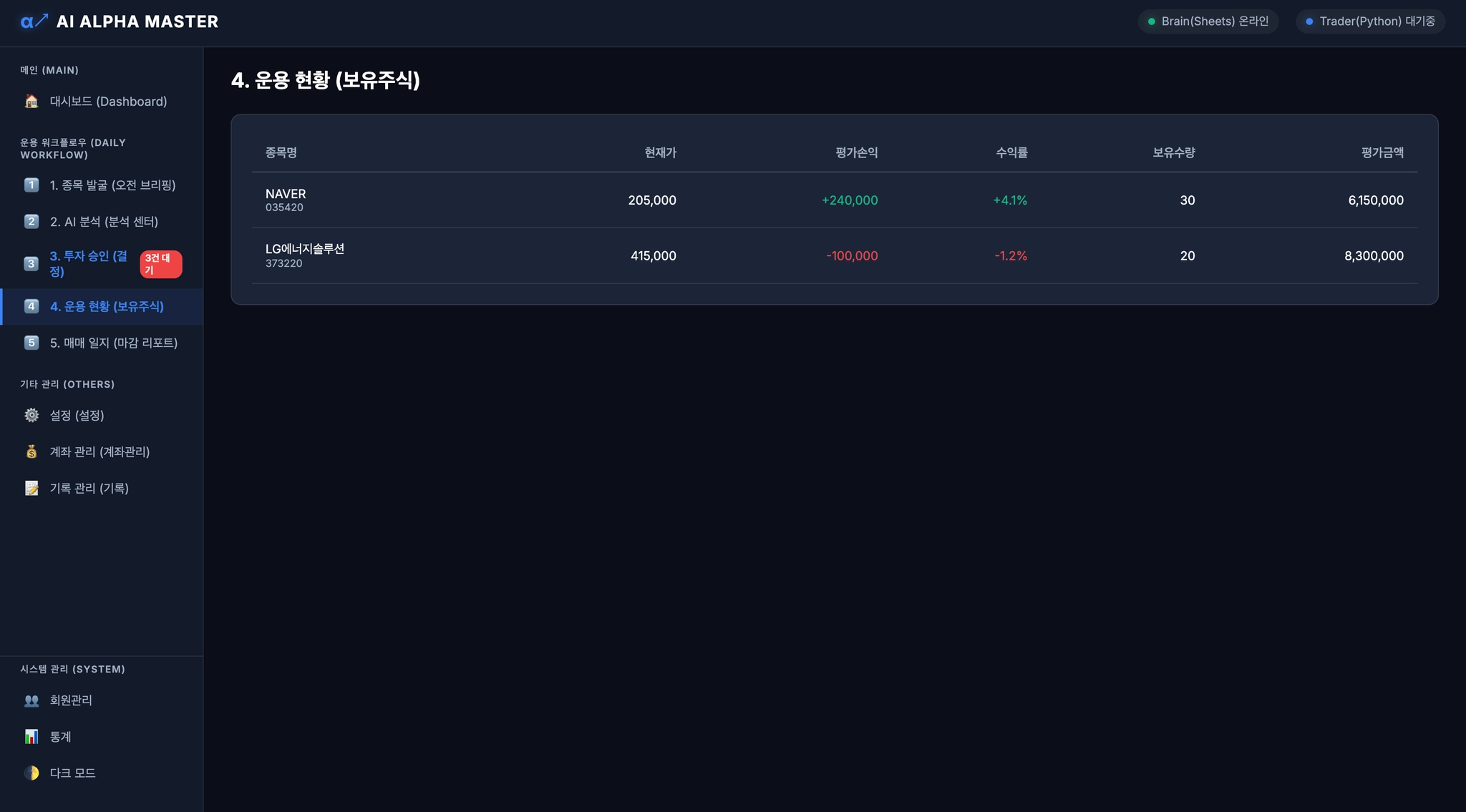The width and height of the screenshot is (1466, 812).
Task: Toggle 다크 모드 in the sidebar
Action: [72, 773]
